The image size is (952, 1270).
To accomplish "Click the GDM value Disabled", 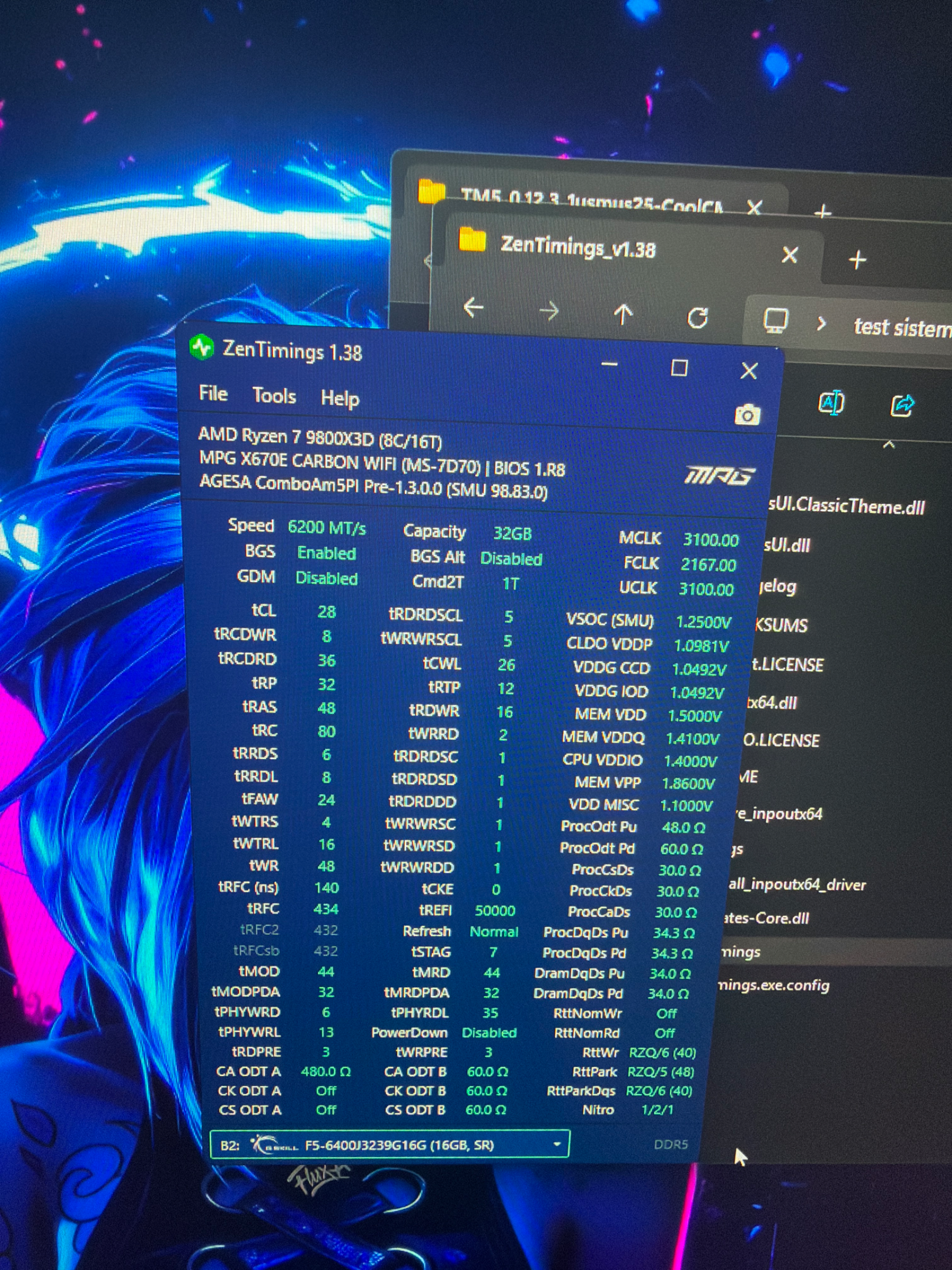I will 326,579.
